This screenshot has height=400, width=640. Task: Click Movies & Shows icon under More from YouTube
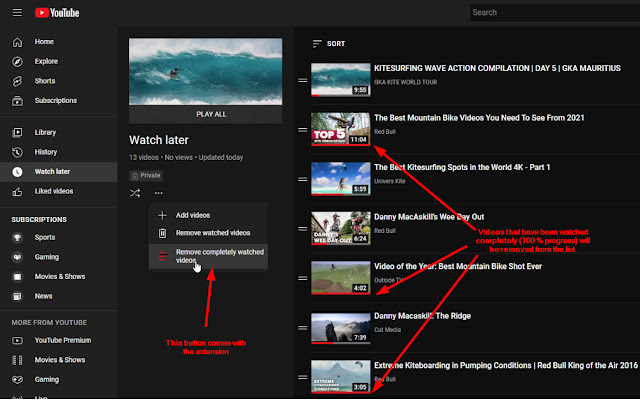(x=17, y=360)
